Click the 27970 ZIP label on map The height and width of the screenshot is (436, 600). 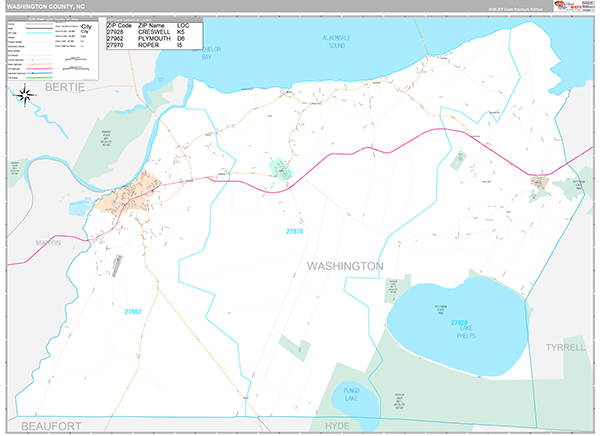tap(295, 231)
